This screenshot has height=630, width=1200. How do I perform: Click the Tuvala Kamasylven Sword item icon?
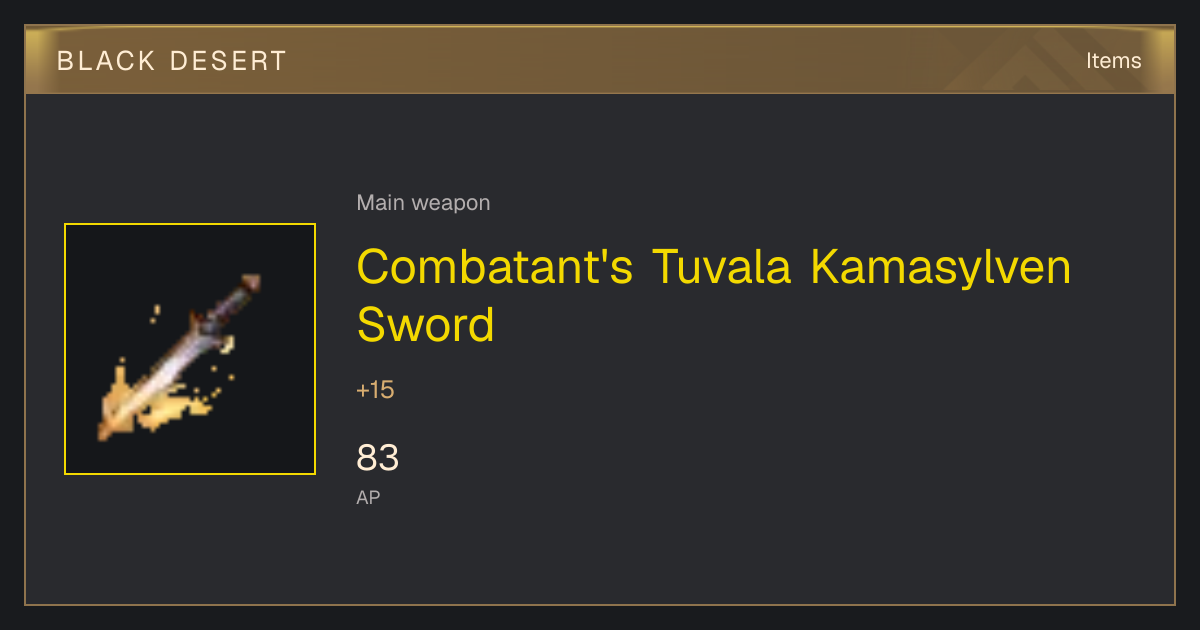190,349
